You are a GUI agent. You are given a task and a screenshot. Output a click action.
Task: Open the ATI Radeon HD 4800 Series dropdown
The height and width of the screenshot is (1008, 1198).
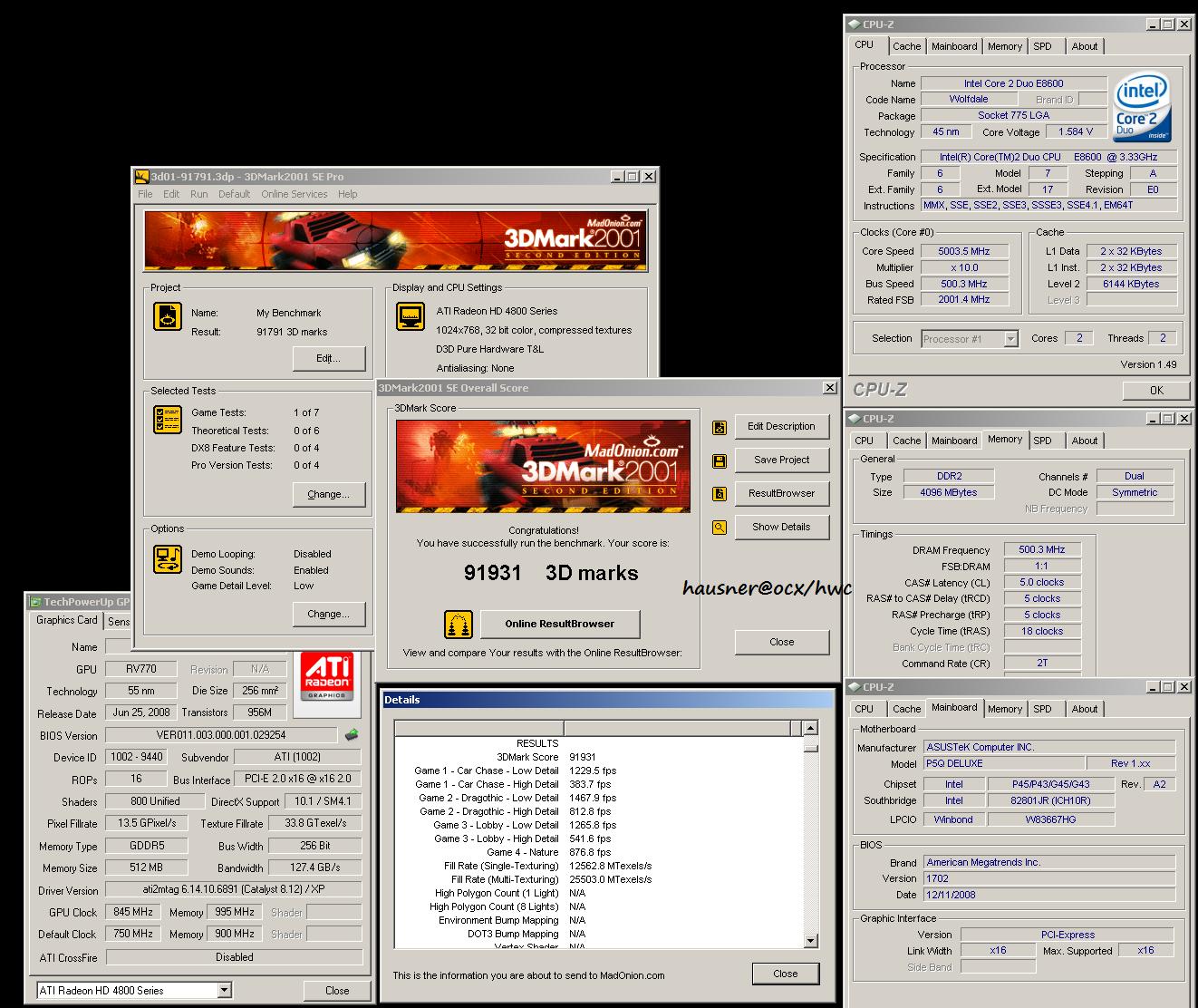coord(224,991)
